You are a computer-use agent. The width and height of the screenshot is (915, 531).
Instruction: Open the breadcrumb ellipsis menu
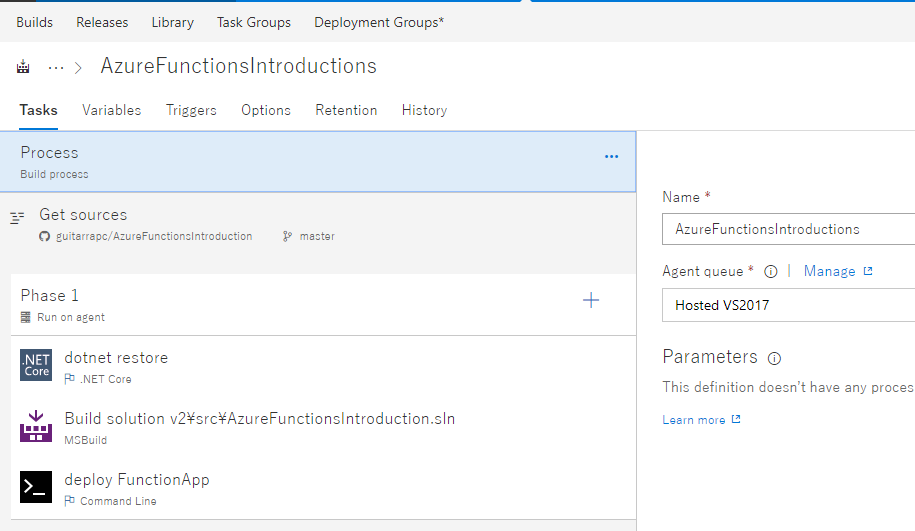click(56, 67)
